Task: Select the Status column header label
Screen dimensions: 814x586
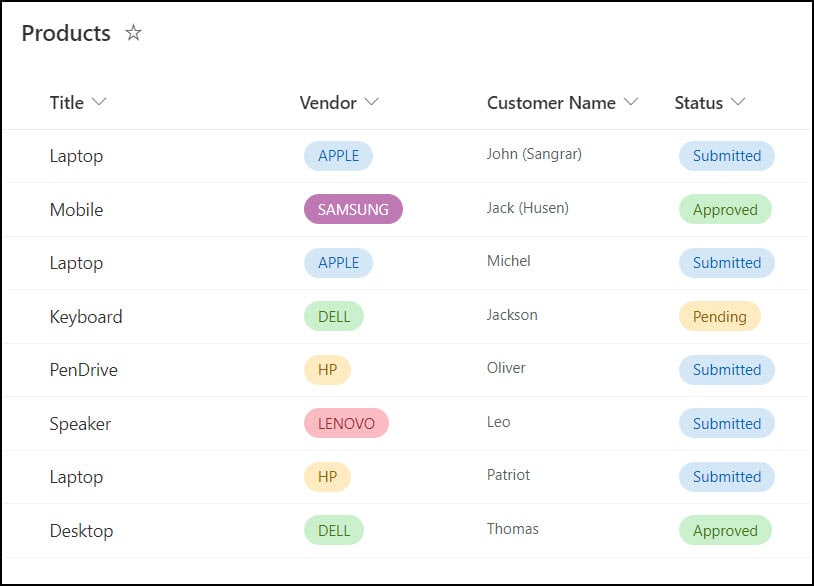Action: [x=699, y=102]
